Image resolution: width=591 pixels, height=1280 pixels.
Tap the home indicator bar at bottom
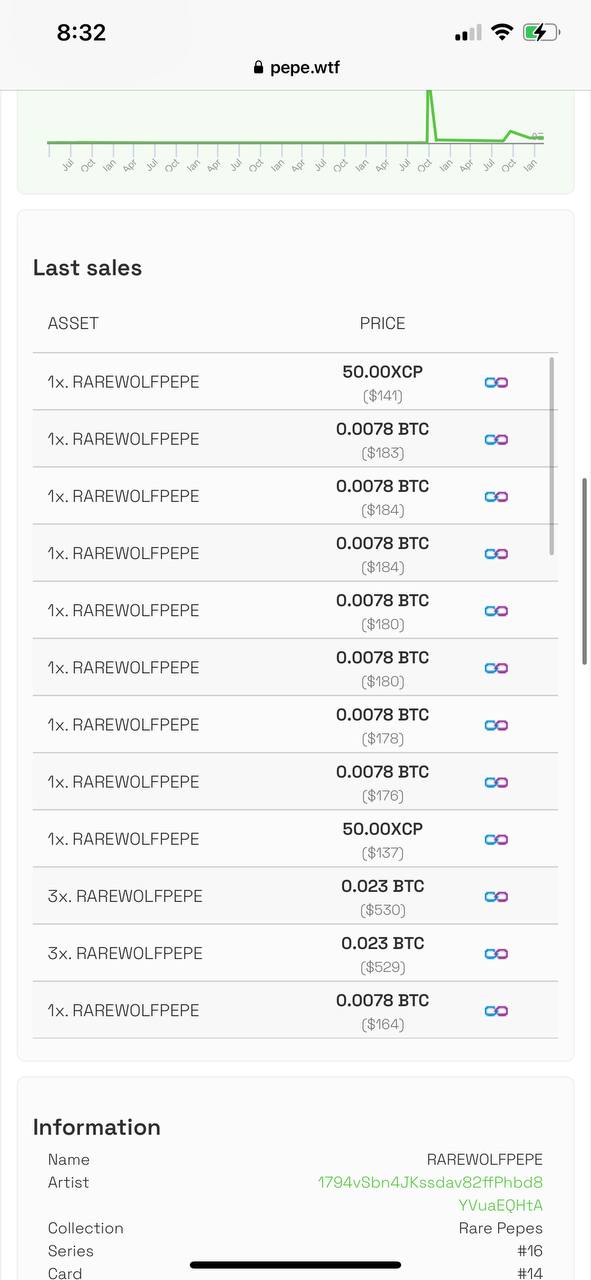295,1265
